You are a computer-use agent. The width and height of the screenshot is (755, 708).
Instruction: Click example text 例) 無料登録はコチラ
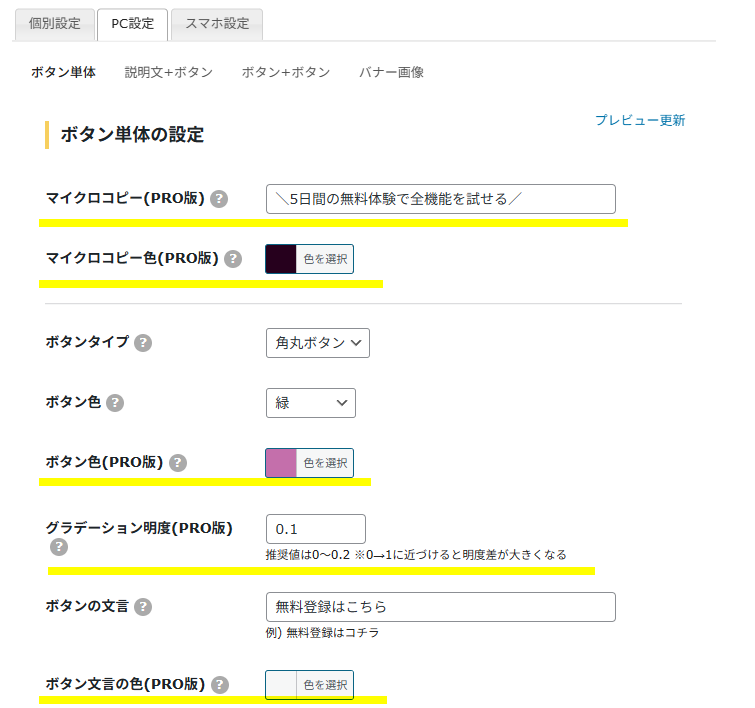click(x=322, y=632)
